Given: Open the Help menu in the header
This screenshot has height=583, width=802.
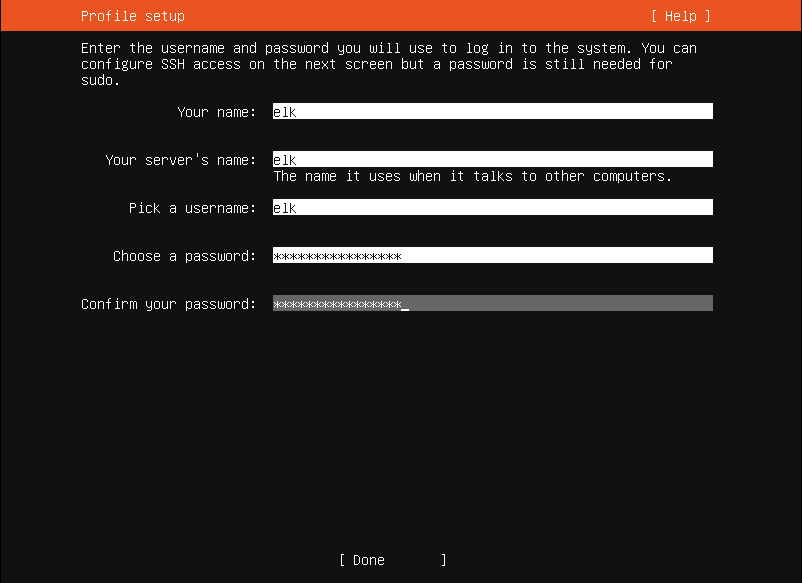Looking at the screenshot, I should [681, 16].
